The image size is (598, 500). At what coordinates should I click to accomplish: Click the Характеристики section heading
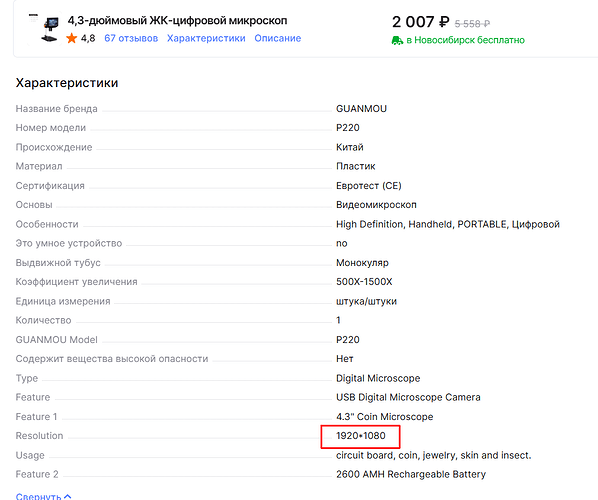pyautogui.click(x=67, y=83)
